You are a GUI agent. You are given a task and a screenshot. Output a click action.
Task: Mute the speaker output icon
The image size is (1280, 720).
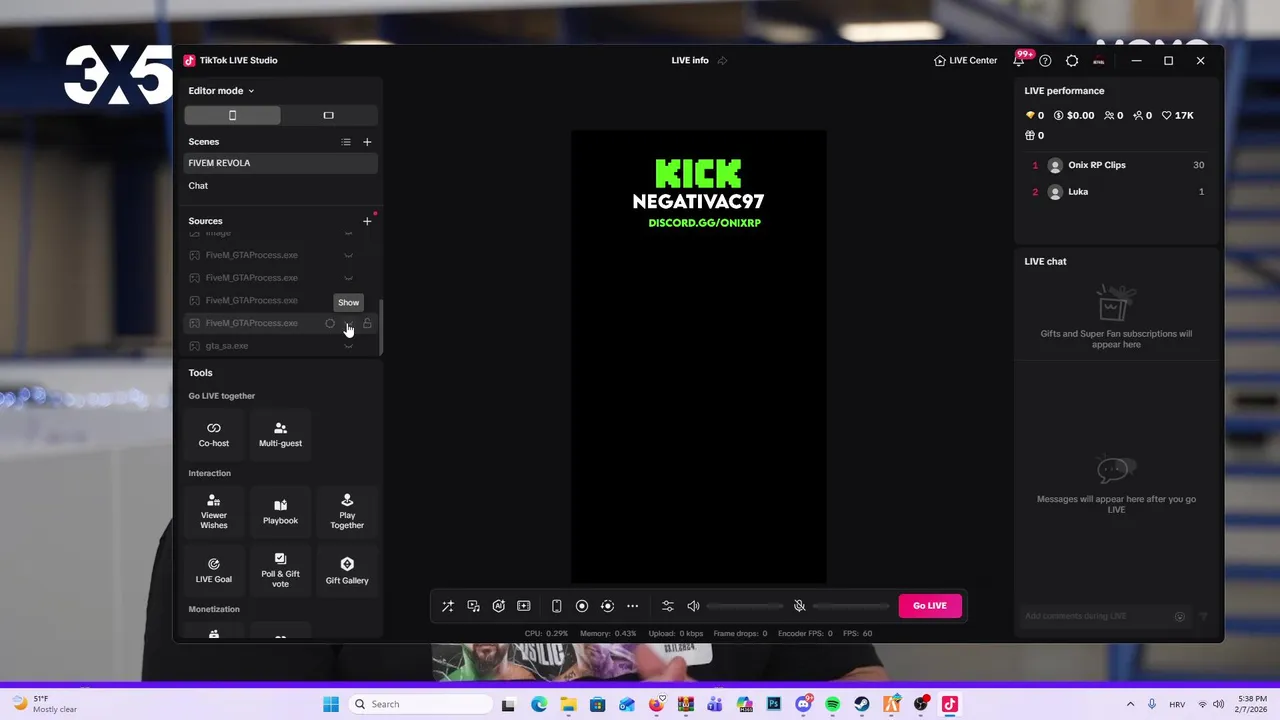pyautogui.click(x=693, y=606)
